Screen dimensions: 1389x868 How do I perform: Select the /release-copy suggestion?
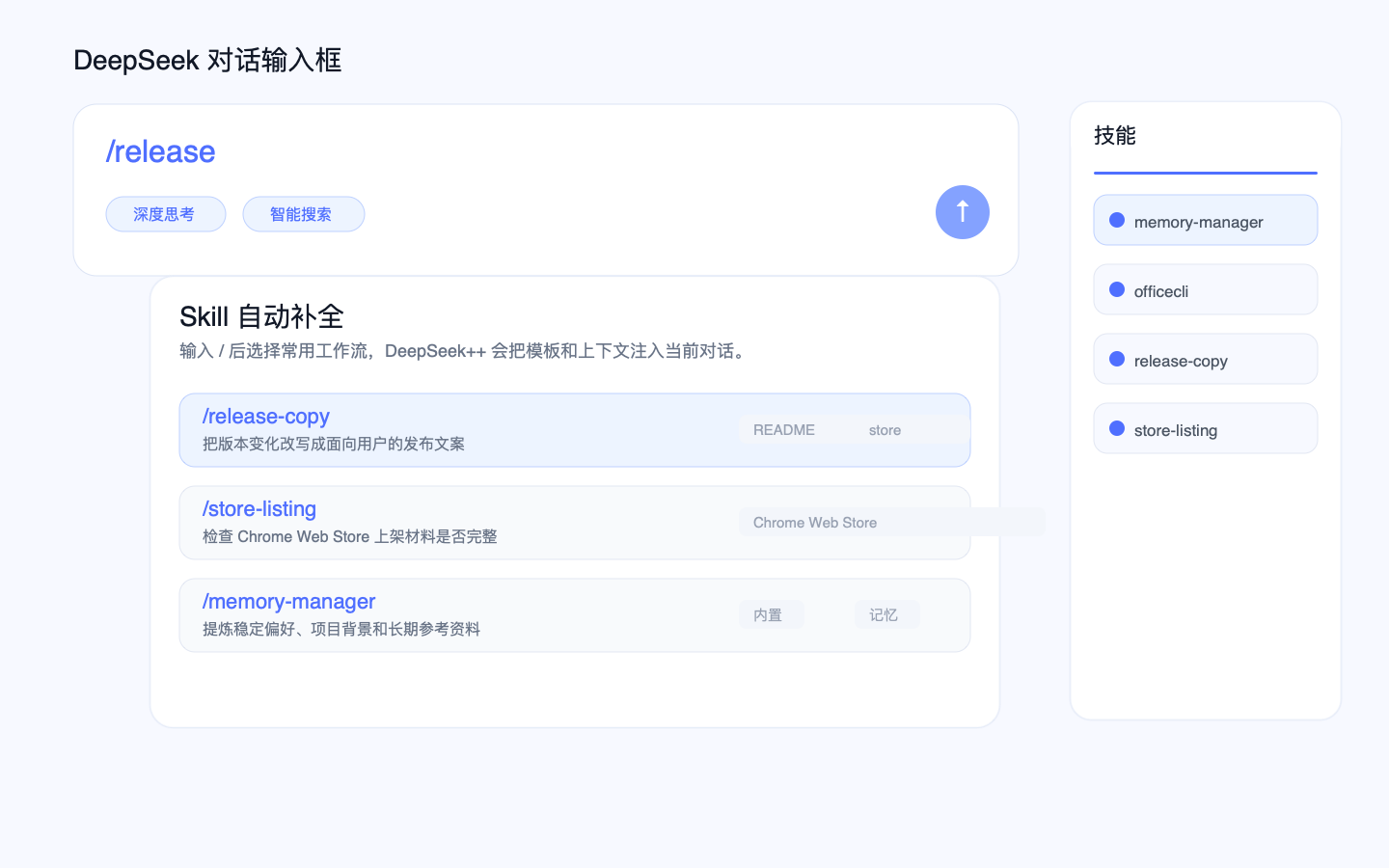[x=575, y=430]
